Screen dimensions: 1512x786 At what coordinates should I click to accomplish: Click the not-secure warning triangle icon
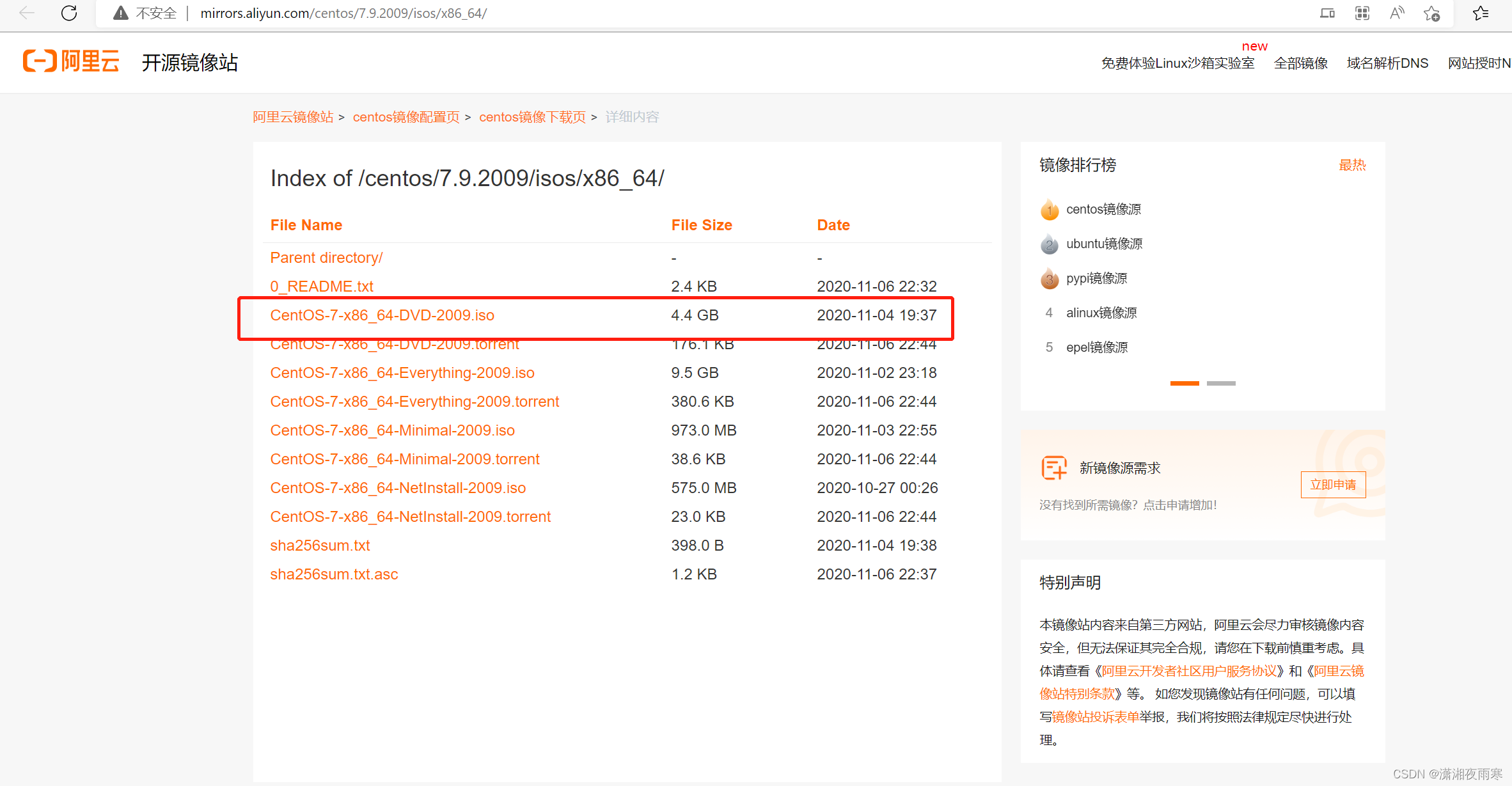pos(120,13)
